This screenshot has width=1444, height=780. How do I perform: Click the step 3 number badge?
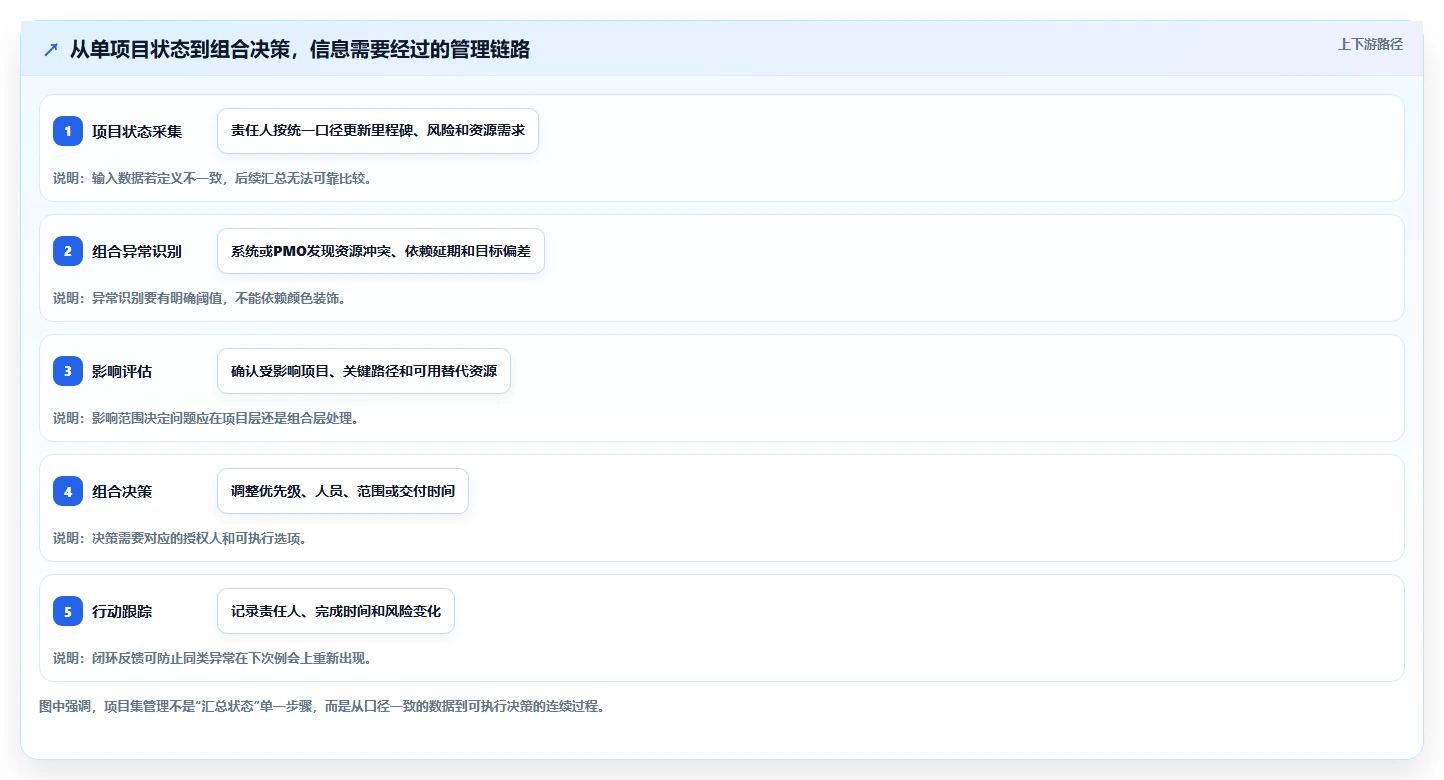click(x=68, y=371)
